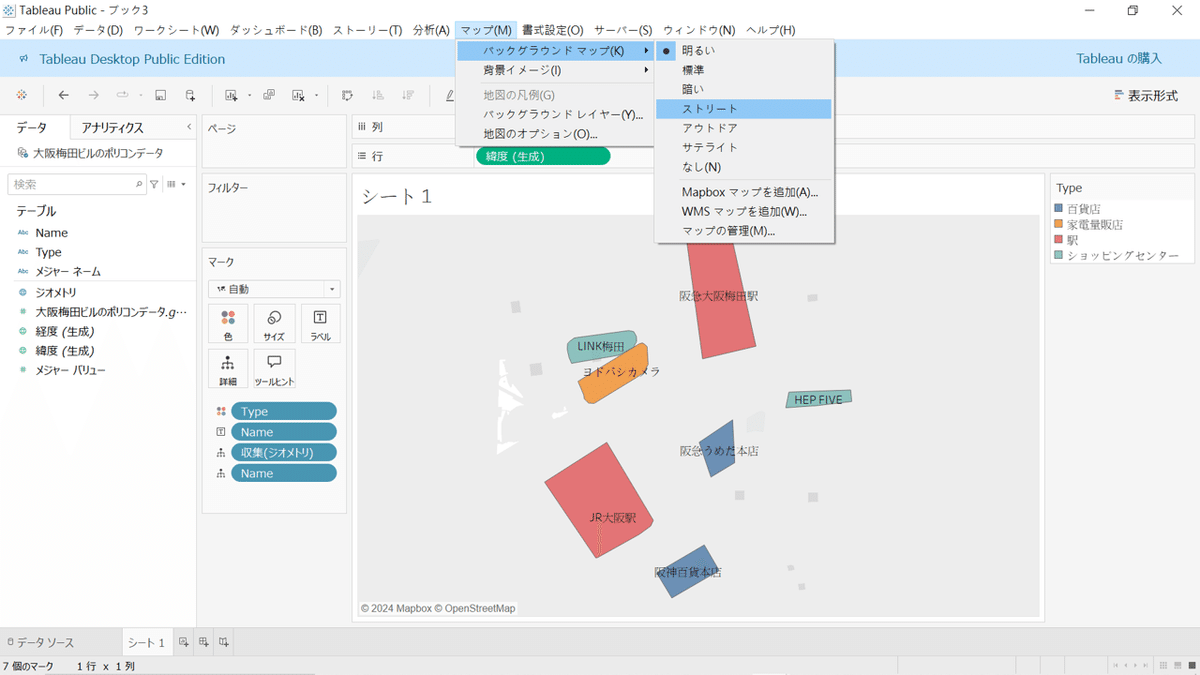This screenshot has height=675, width=1200.
Task: Open the dropdown arrow beside Clear sheet
Action: click(316, 96)
